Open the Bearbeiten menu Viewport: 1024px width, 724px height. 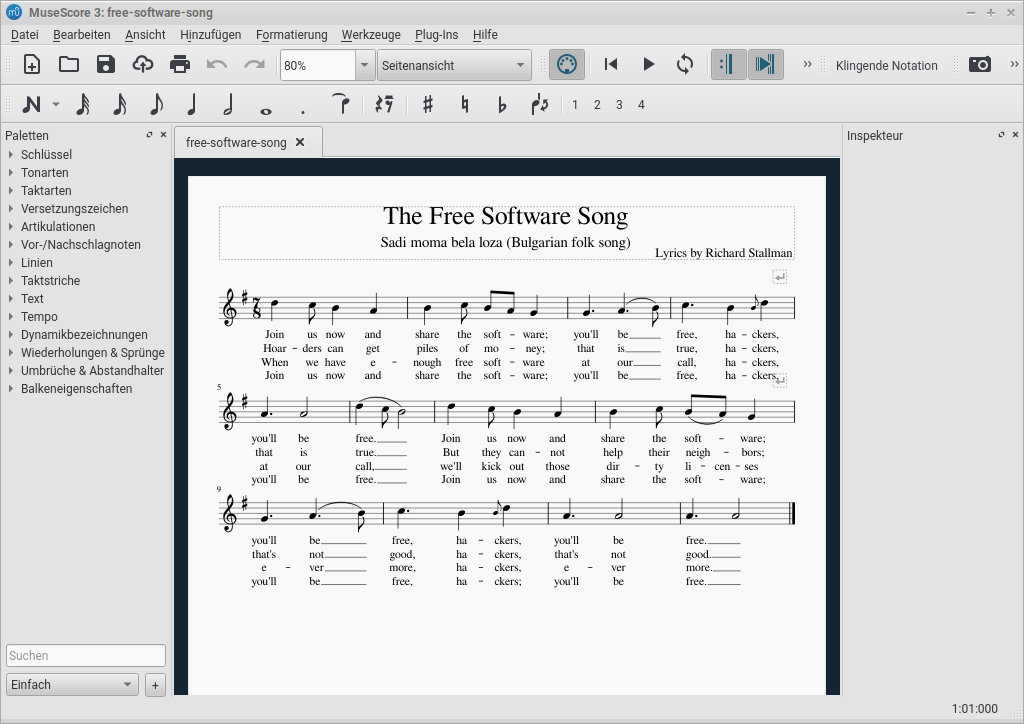82,35
